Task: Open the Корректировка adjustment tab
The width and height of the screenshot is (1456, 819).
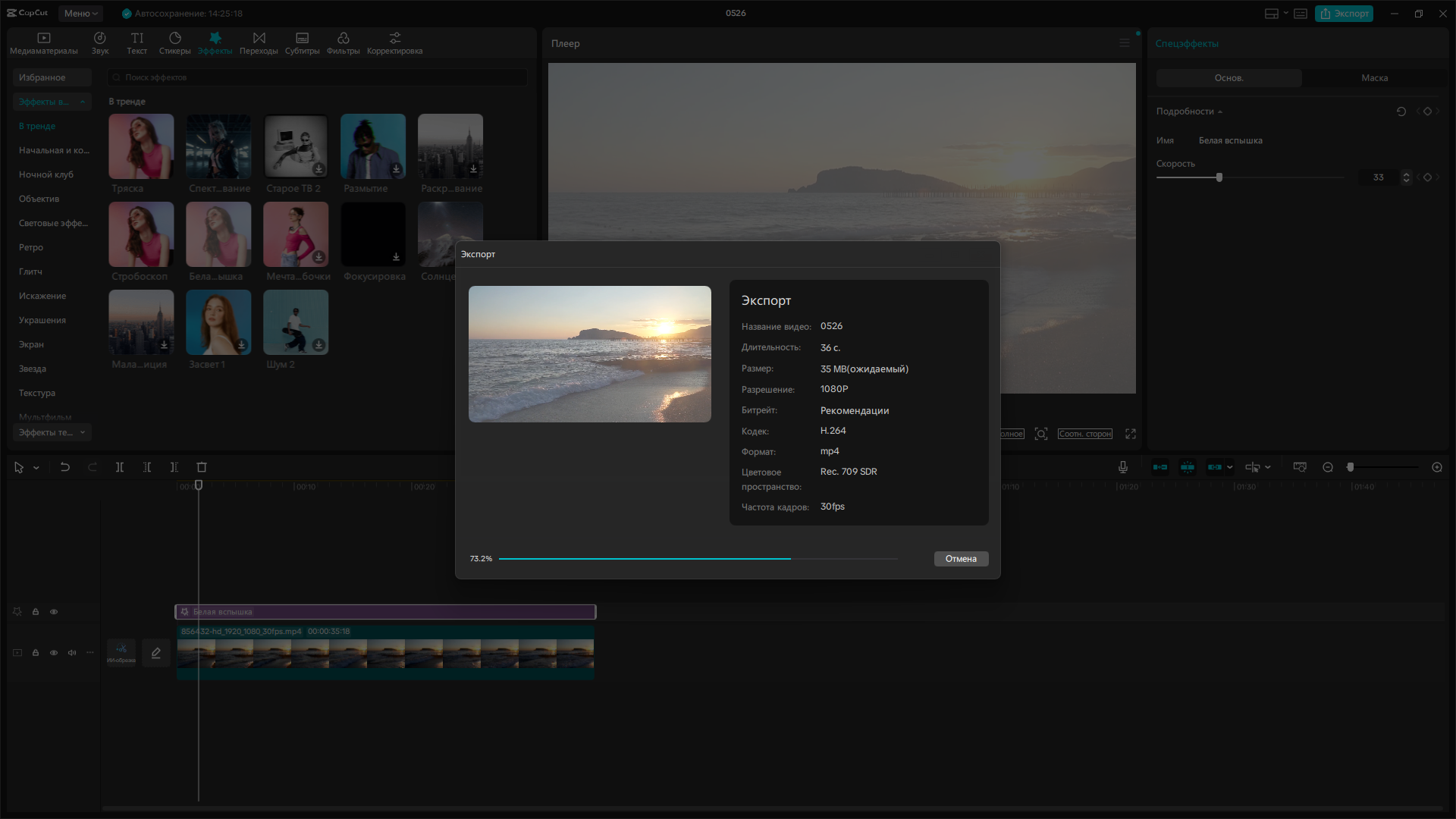Action: (x=395, y=43)
